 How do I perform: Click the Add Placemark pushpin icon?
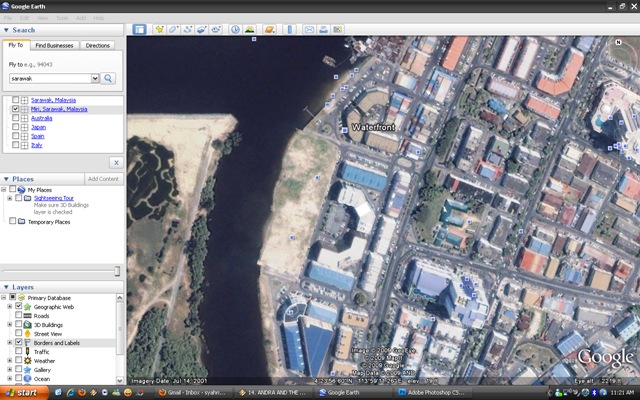tap(159, 29)
